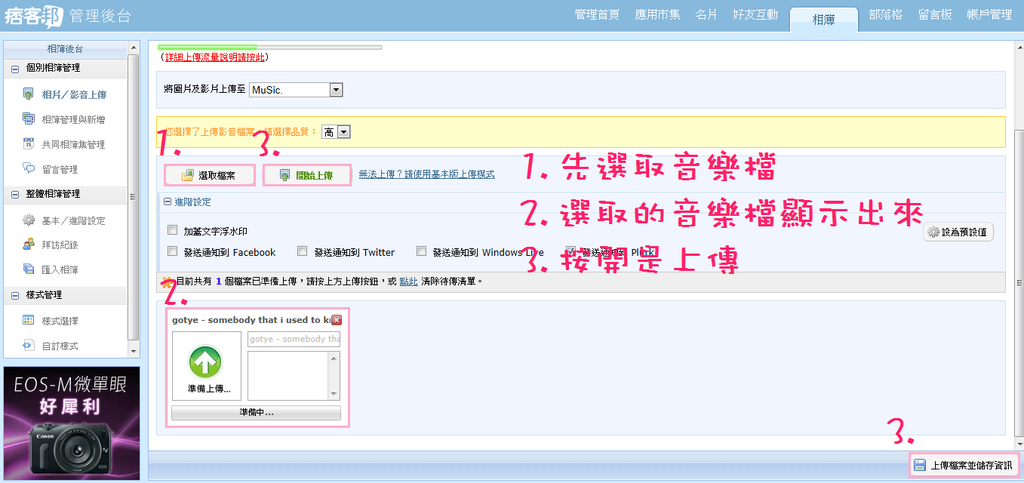Click the 共同相簿集管理 calendar icon
This screenshot has height=483, width=1024.
(x=28, y=144)
